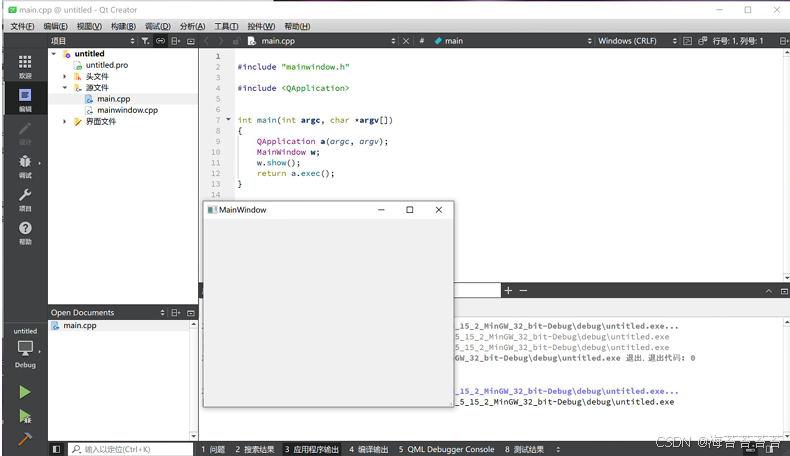Go forward in editor navigation

tap(221, 41)
